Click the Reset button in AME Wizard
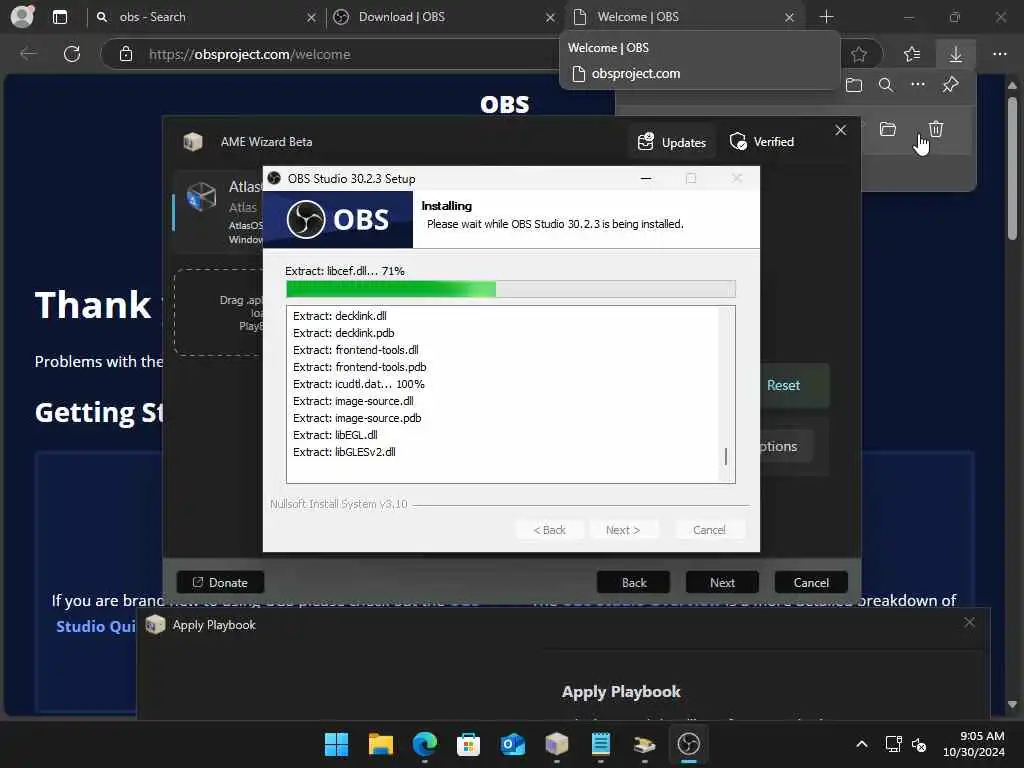Viewport: 1024px width, 768px height. click(x=783, y=385)
